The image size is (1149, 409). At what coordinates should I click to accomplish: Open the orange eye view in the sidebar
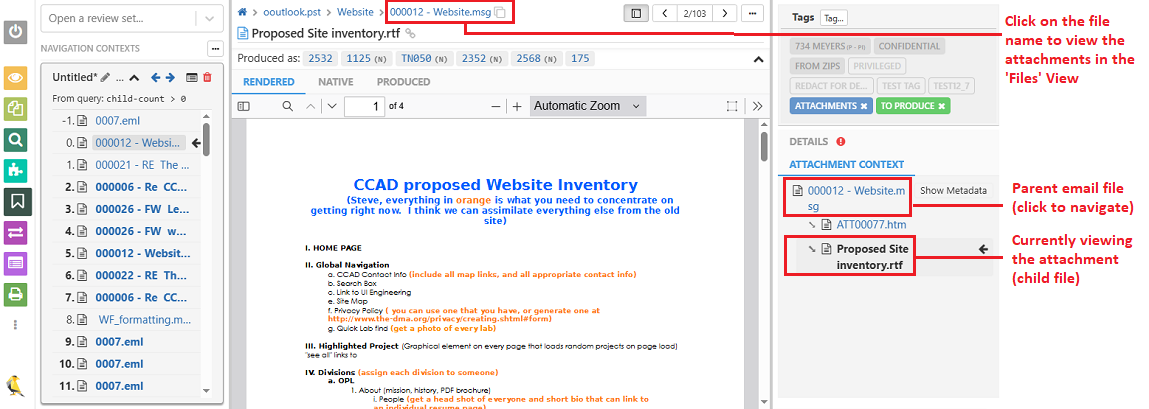click(x=15, y=78)
